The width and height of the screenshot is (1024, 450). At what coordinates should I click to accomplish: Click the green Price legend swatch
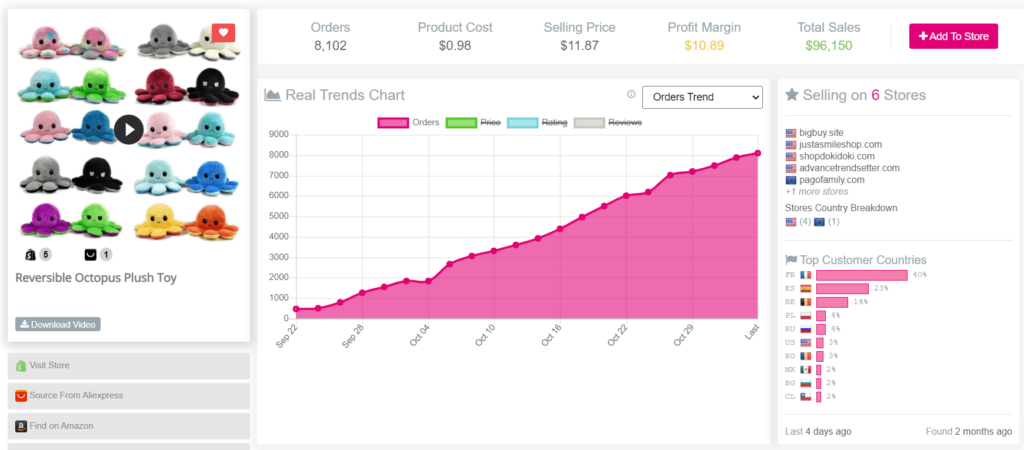click(461, 122)
